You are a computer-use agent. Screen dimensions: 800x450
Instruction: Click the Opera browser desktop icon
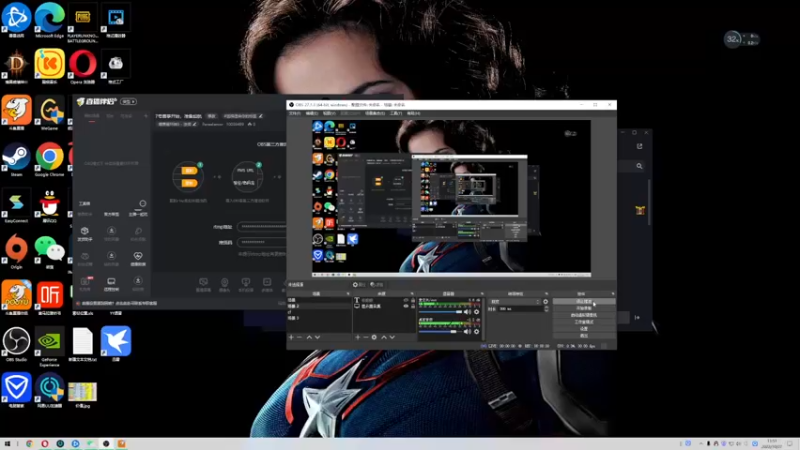click(83, 66)
